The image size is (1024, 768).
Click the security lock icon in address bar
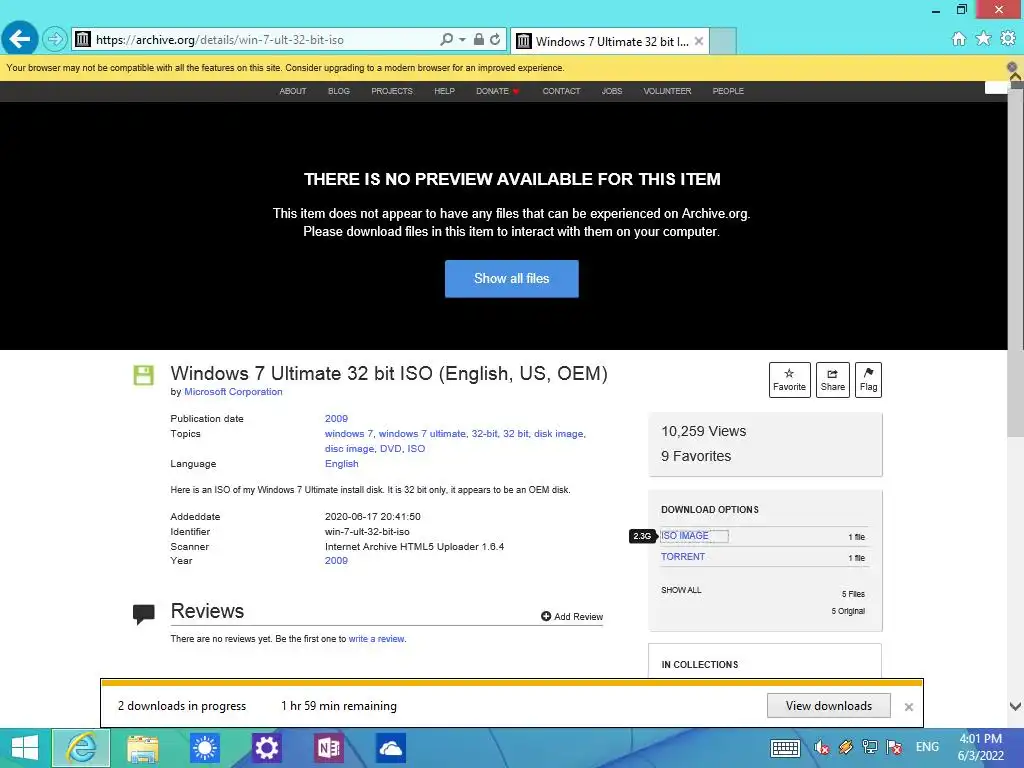pos(479,39)
